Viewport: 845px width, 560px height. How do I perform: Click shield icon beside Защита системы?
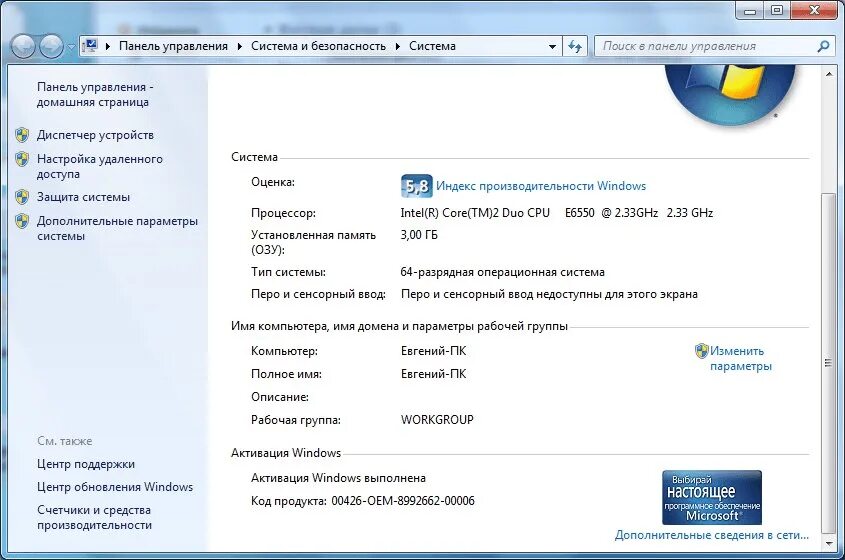tap(22, 197)
